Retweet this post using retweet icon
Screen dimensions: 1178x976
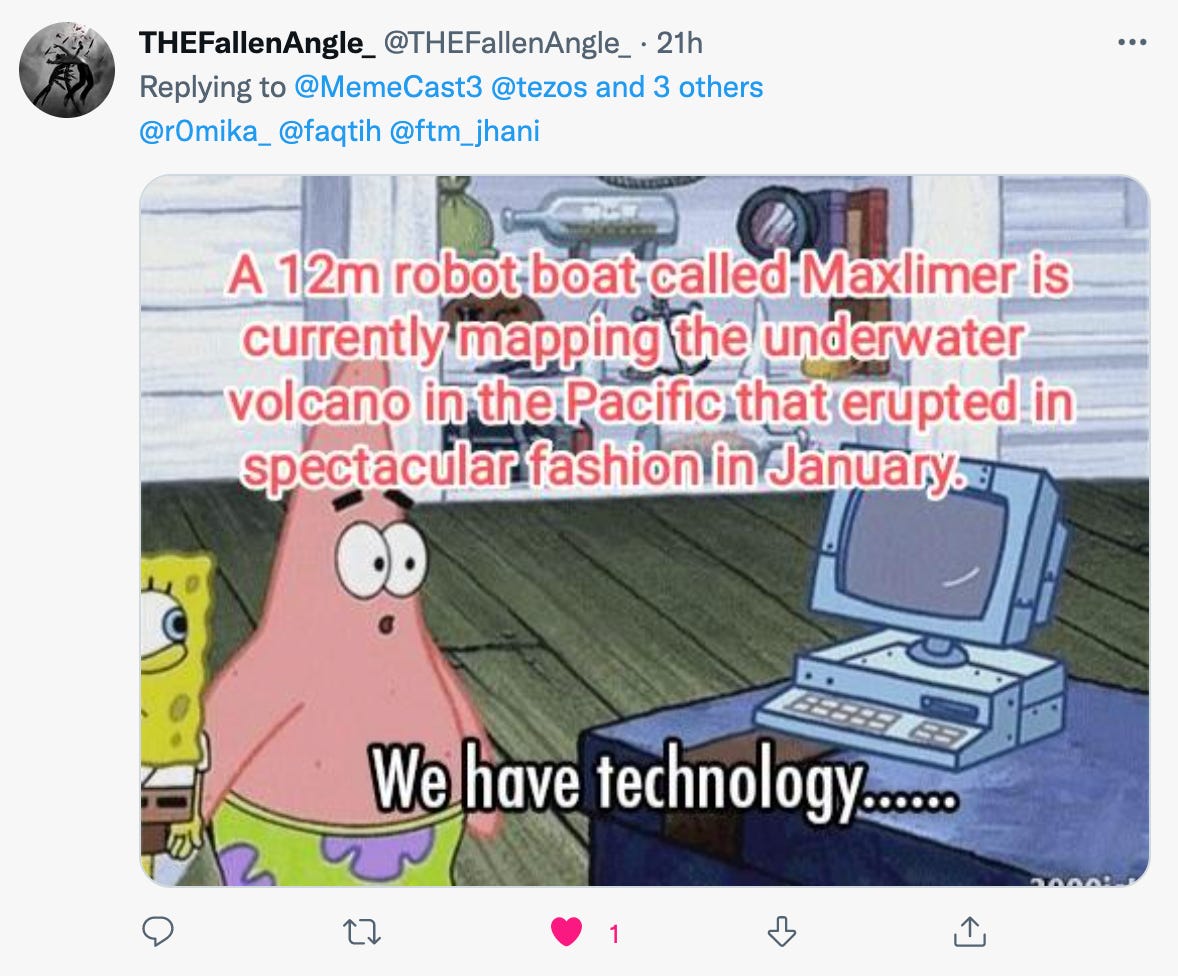click(x=361, y=933)
